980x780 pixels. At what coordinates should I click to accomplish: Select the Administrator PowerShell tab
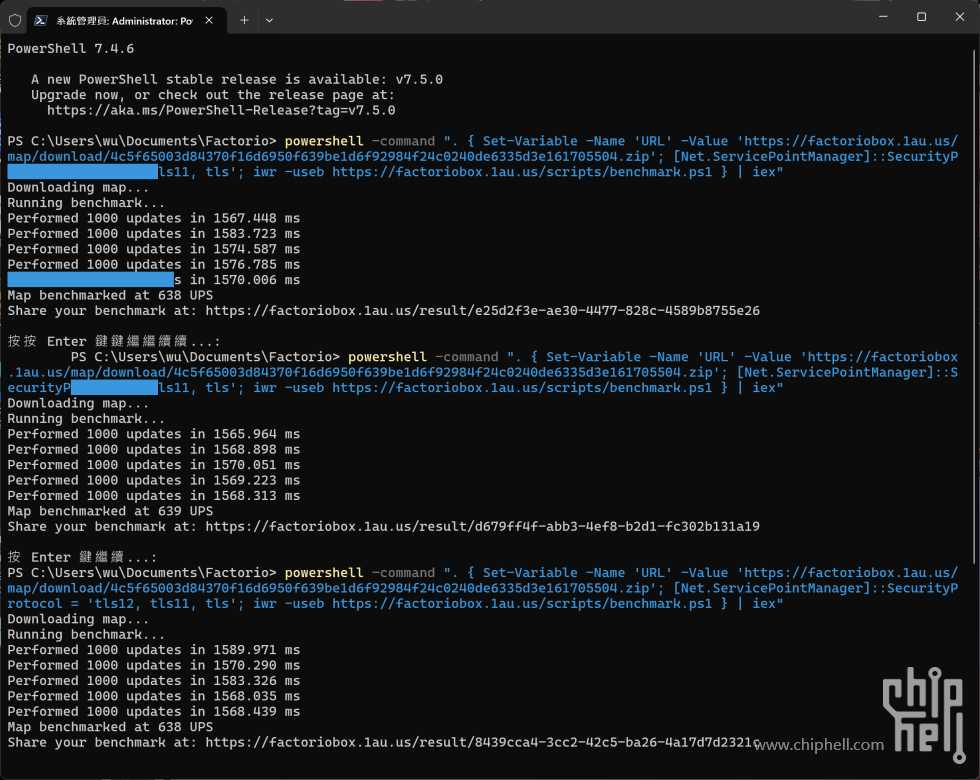(x=126, y=21)
